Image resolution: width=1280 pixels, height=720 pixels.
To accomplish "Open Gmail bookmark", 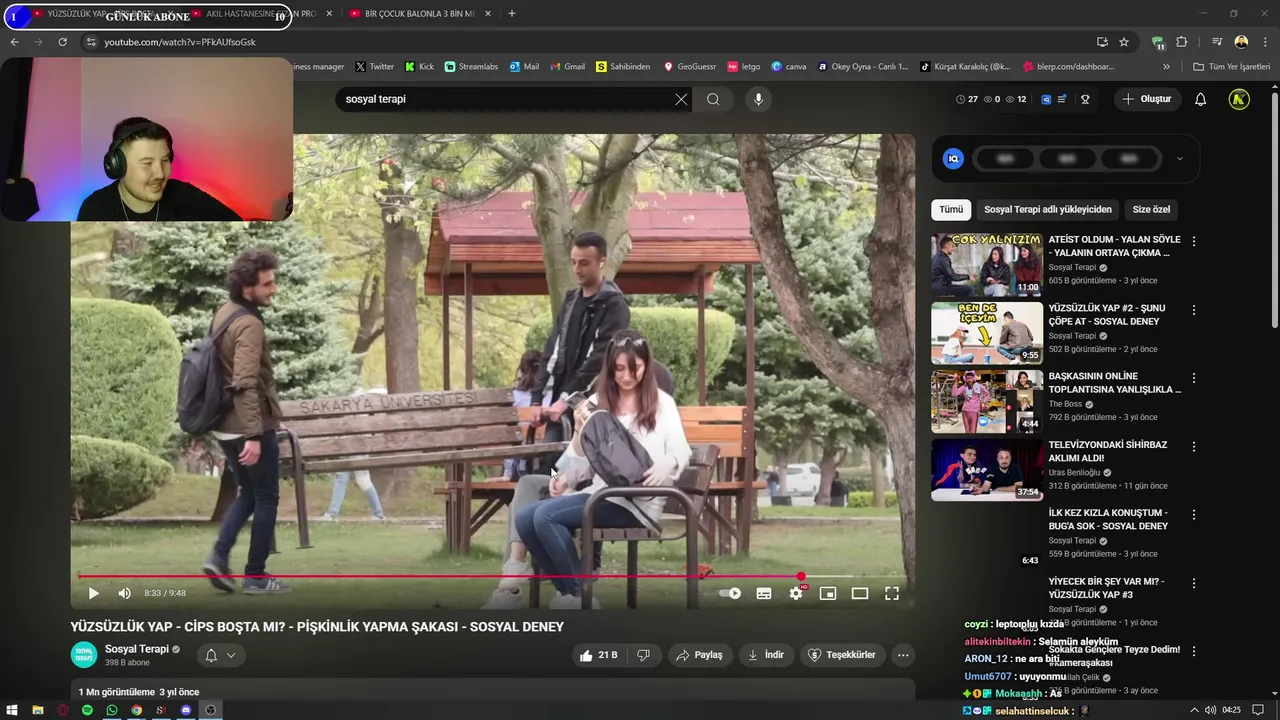I will (x=567, y=67).
